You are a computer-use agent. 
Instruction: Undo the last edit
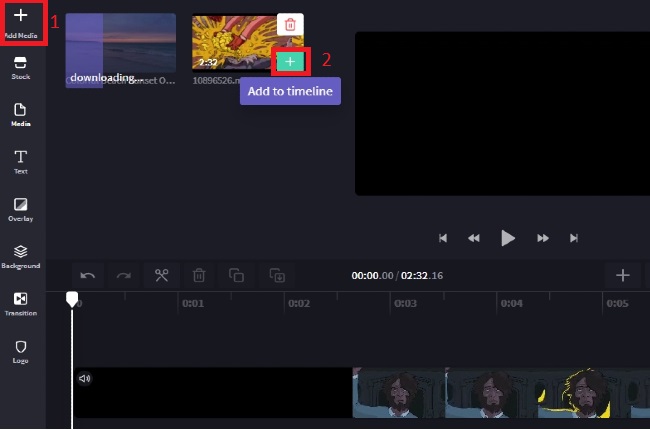tap(87, 275)
